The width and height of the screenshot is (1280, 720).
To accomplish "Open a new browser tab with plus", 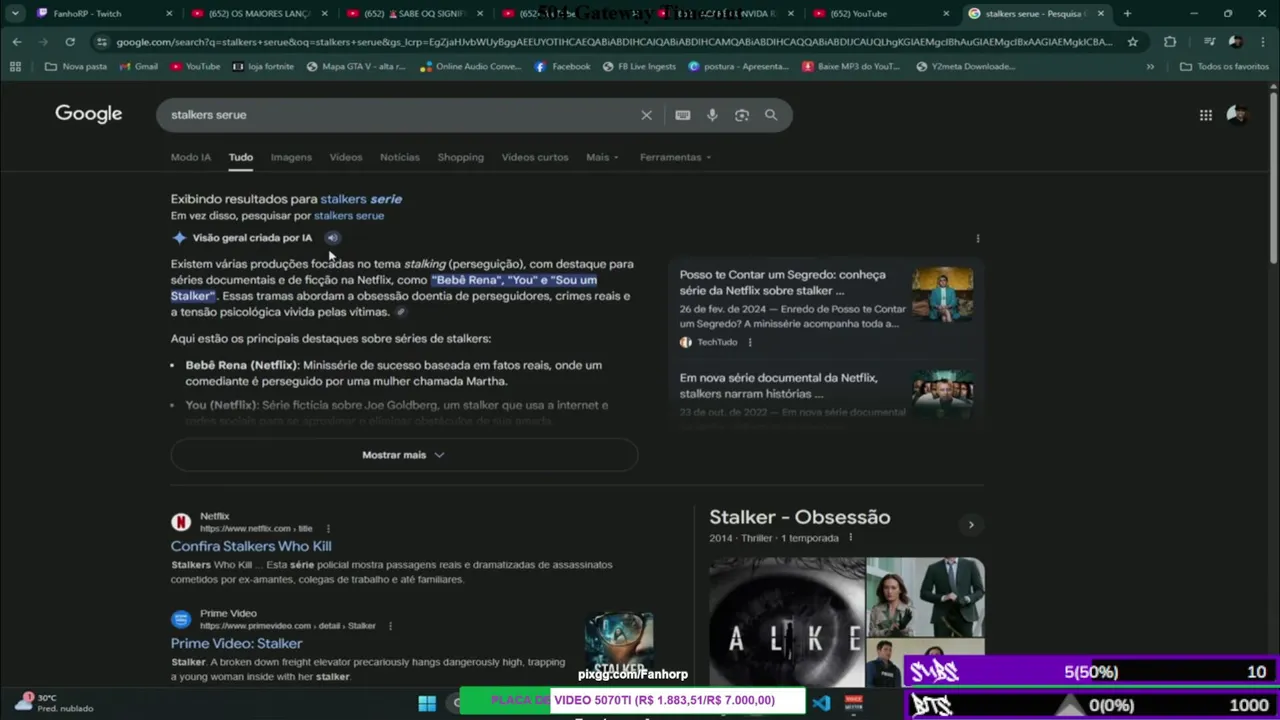I will coord(1127,14).
